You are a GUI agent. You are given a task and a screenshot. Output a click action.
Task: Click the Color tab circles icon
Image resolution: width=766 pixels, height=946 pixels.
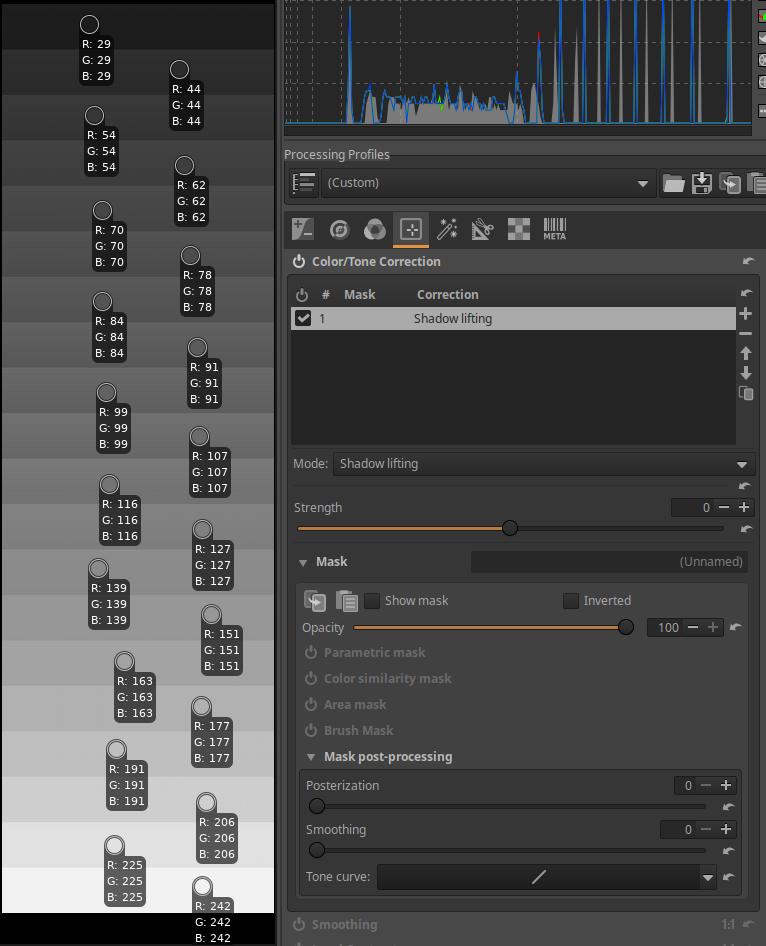coord(375,230)
